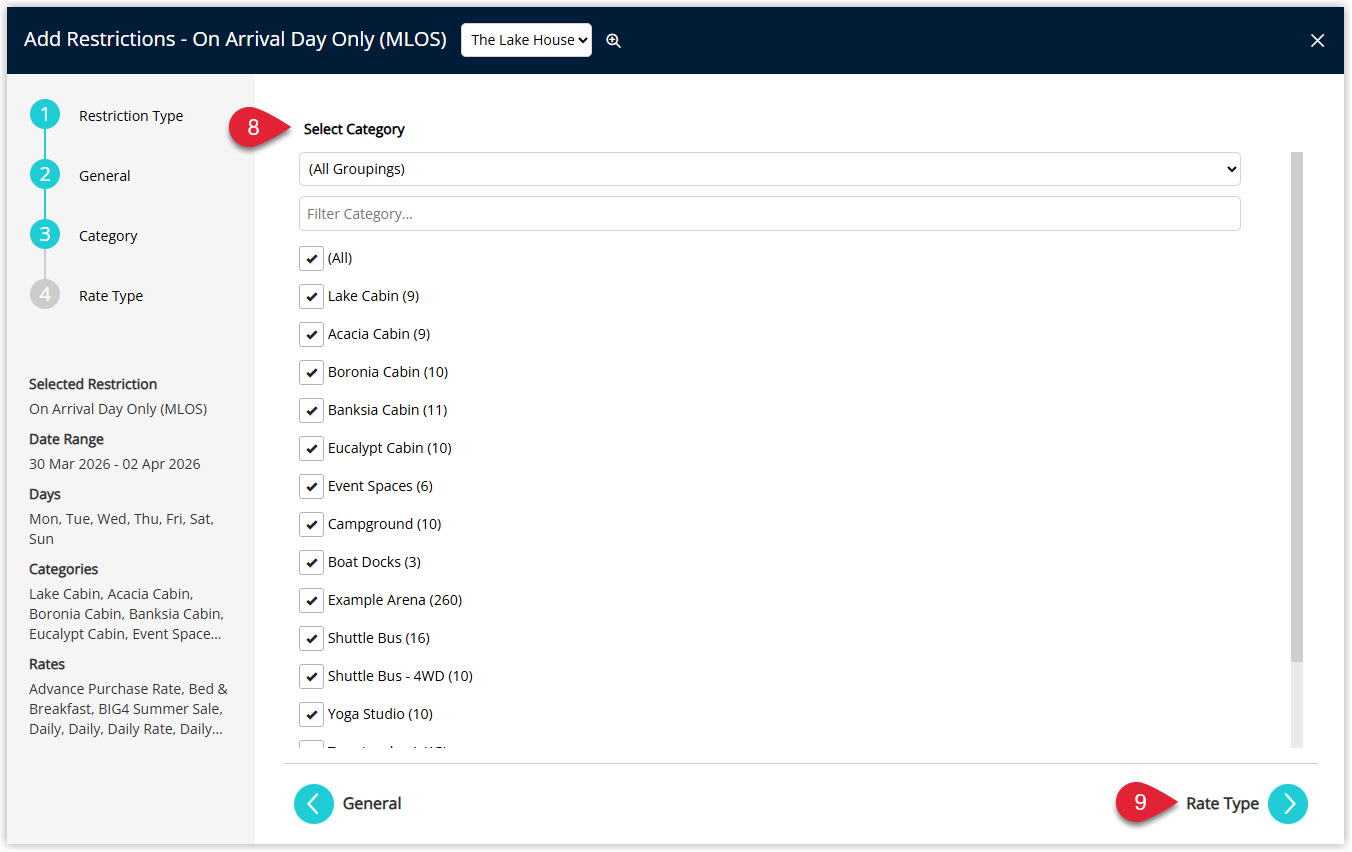Click the left arrow circle to go back to General
This screenshot has width=1352, height=852.
(x=314, y=804)
